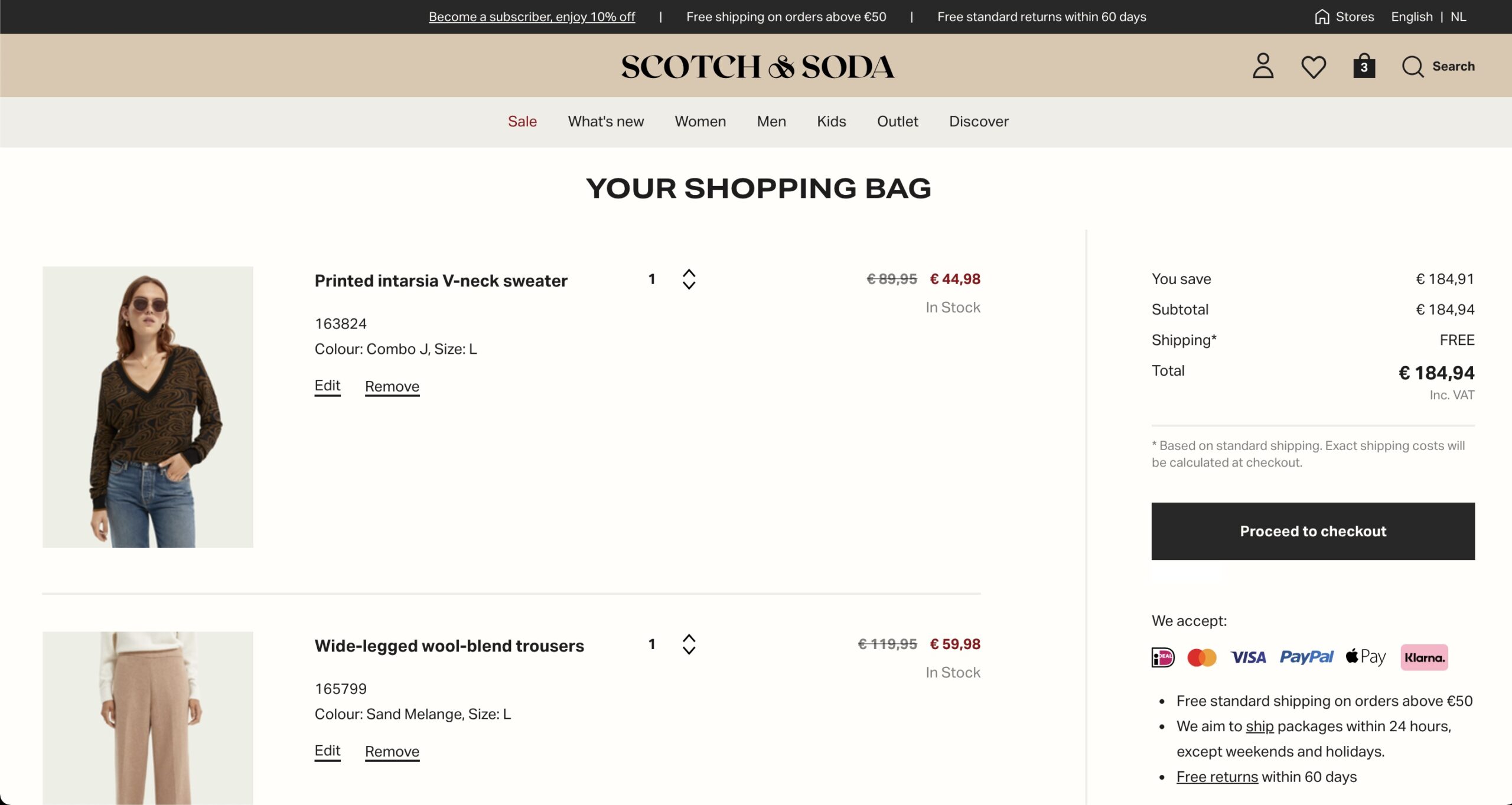Click the PayPal payment logo
1512x805 pixels.
(1306, 657)
